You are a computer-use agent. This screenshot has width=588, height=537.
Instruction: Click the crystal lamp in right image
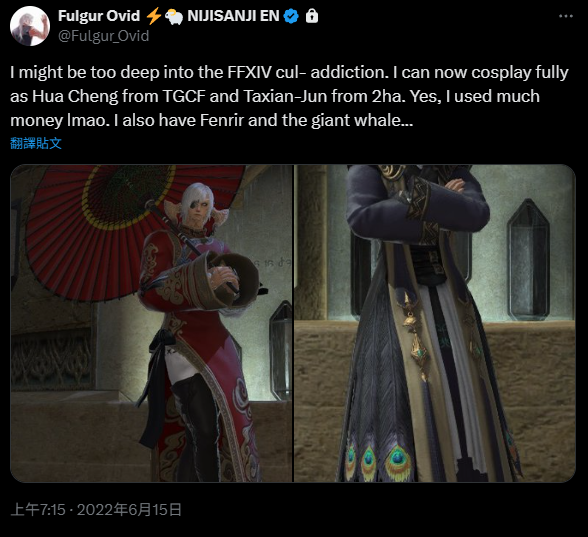coord(528,259)
